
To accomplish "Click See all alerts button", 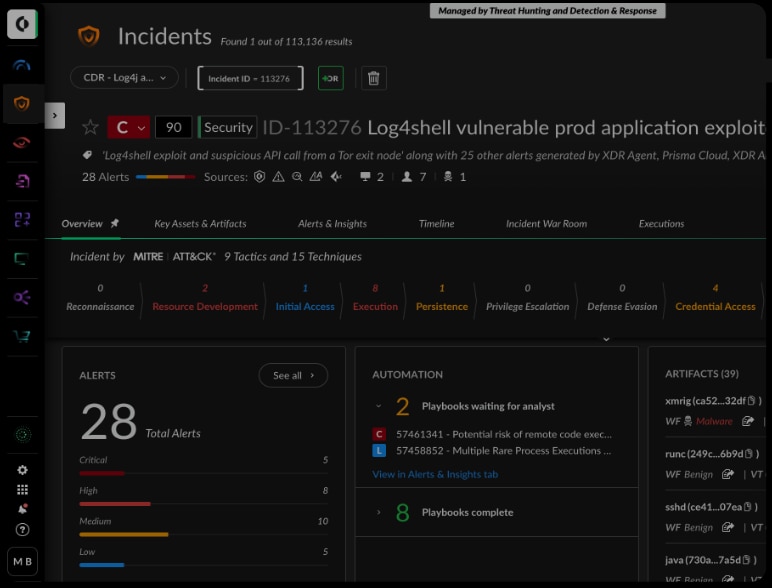I will 293,375.
